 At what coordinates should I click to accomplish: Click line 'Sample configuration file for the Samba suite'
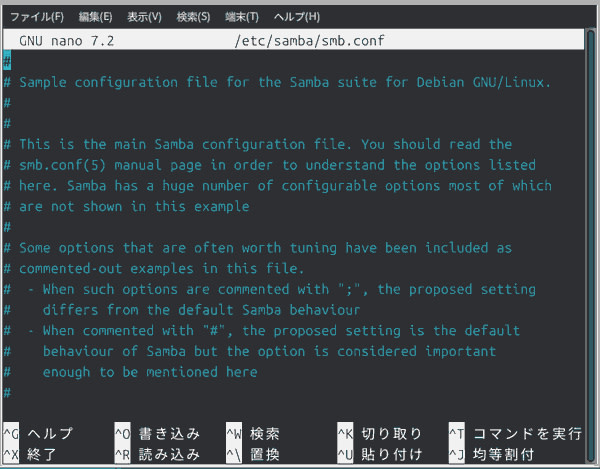[277, 82]
